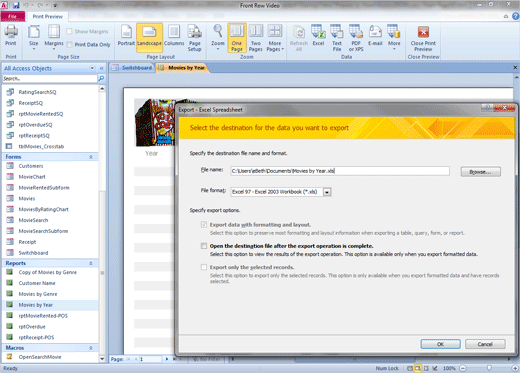Open the OpenSearchMovie macro
Screen dimensions: 520x373
point(40,357)
